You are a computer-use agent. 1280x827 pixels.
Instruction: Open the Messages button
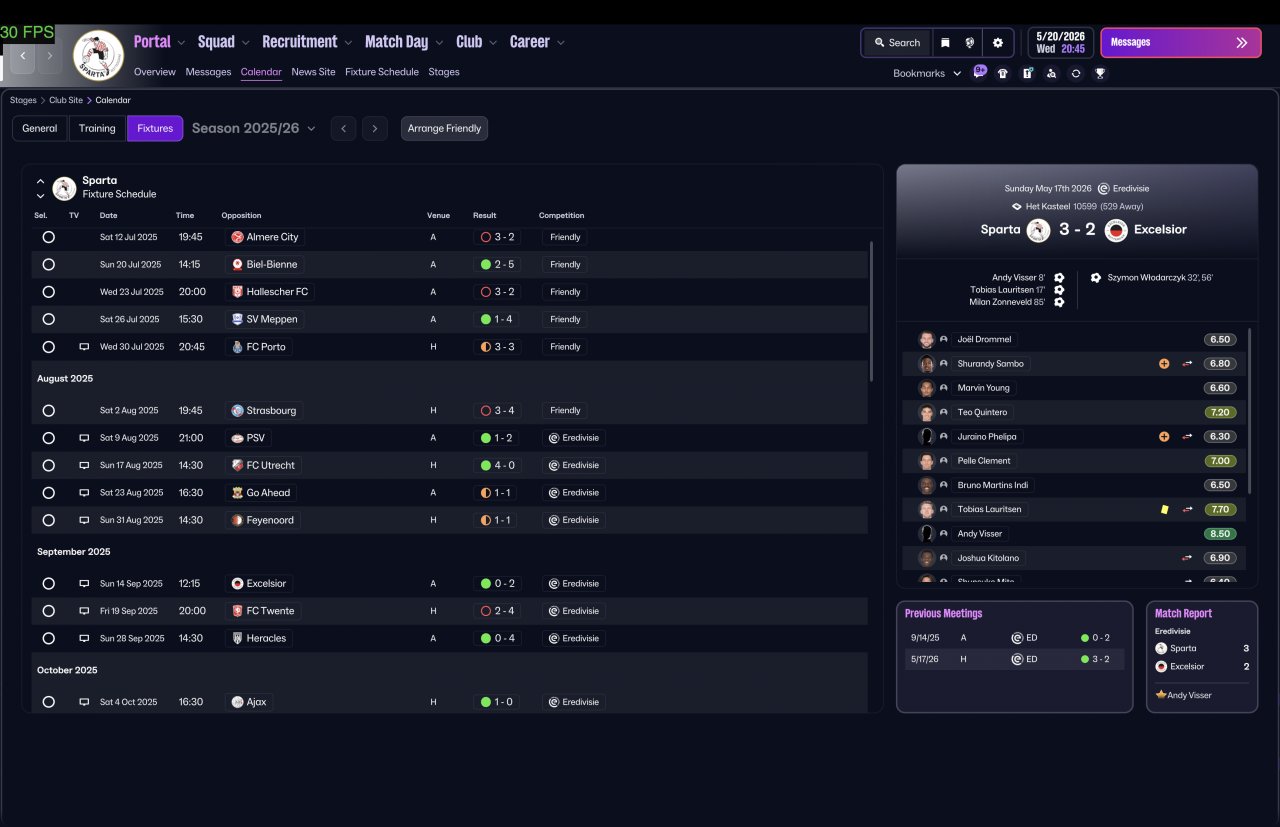coord(1180,43)
